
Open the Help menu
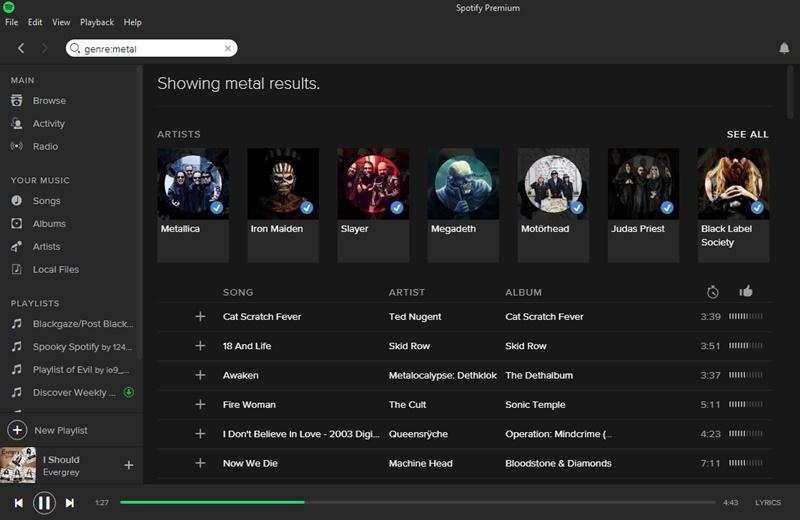[x=132, y=22]
